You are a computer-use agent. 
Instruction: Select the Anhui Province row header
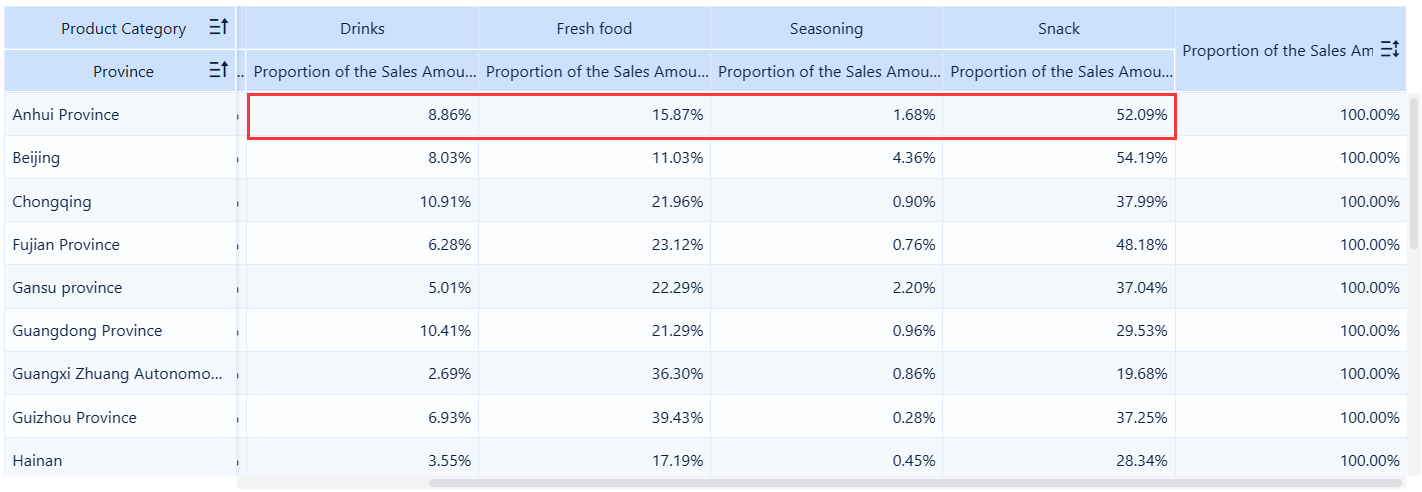(66, 115)
